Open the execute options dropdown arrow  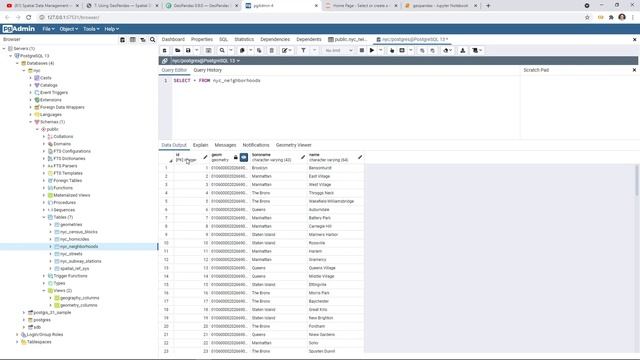click(x=380, y=51)
